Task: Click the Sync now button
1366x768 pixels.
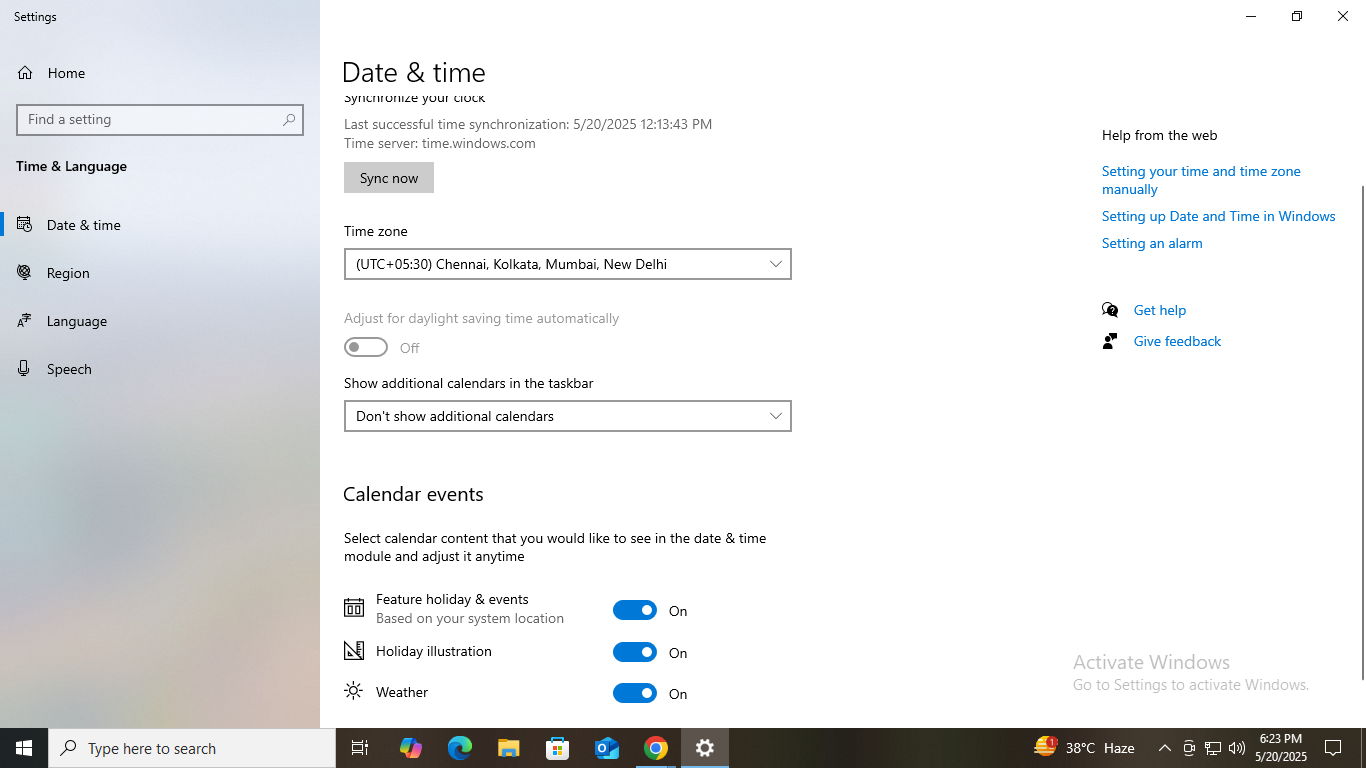Action: 389,178
